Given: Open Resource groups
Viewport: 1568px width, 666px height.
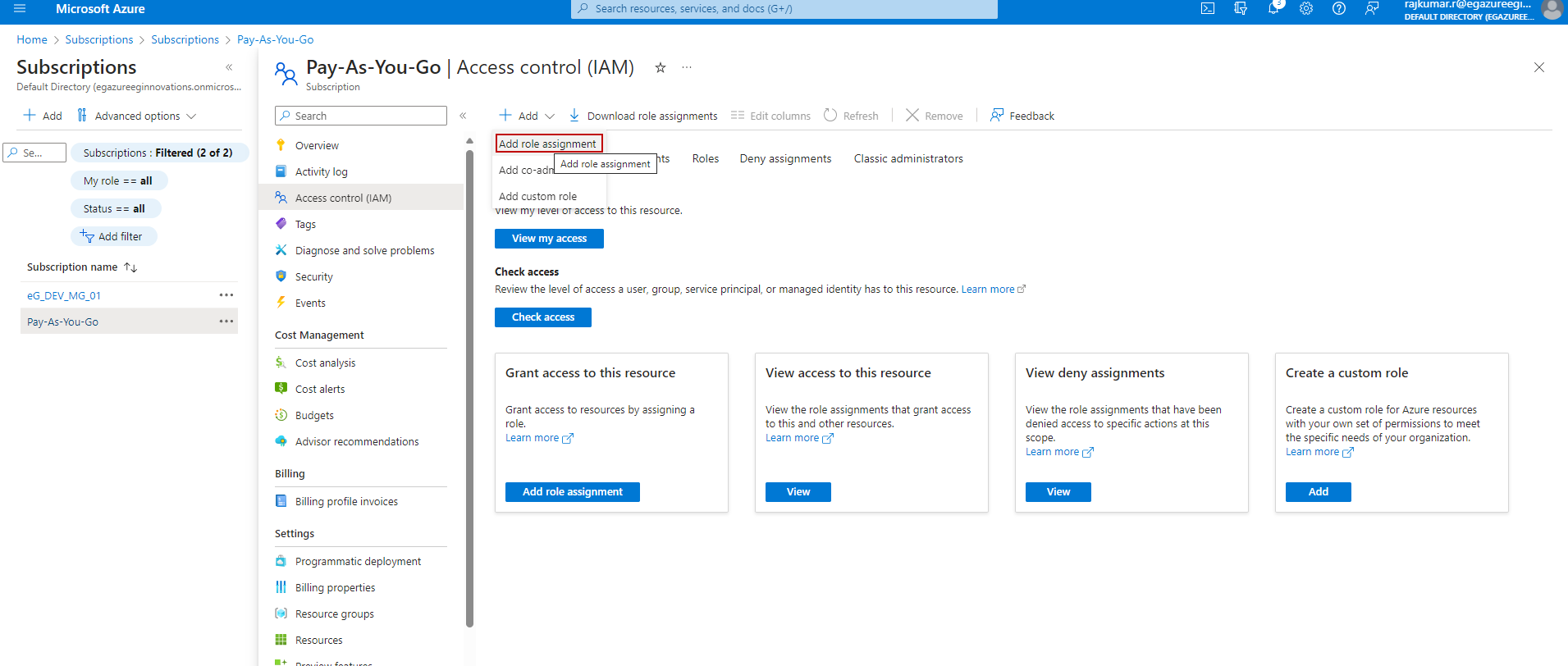Looking at the screenshot, I should [x=334, y=614].
